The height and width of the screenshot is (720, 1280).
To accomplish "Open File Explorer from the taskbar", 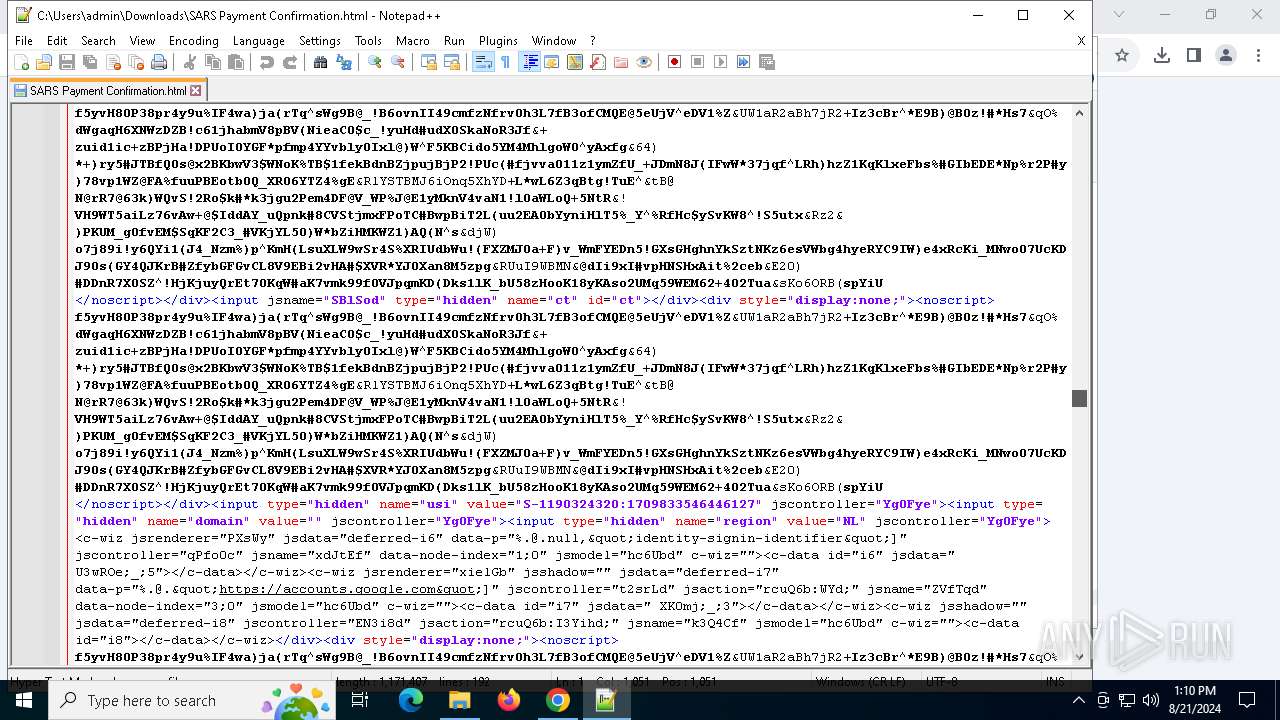I will tap(460, 700).
